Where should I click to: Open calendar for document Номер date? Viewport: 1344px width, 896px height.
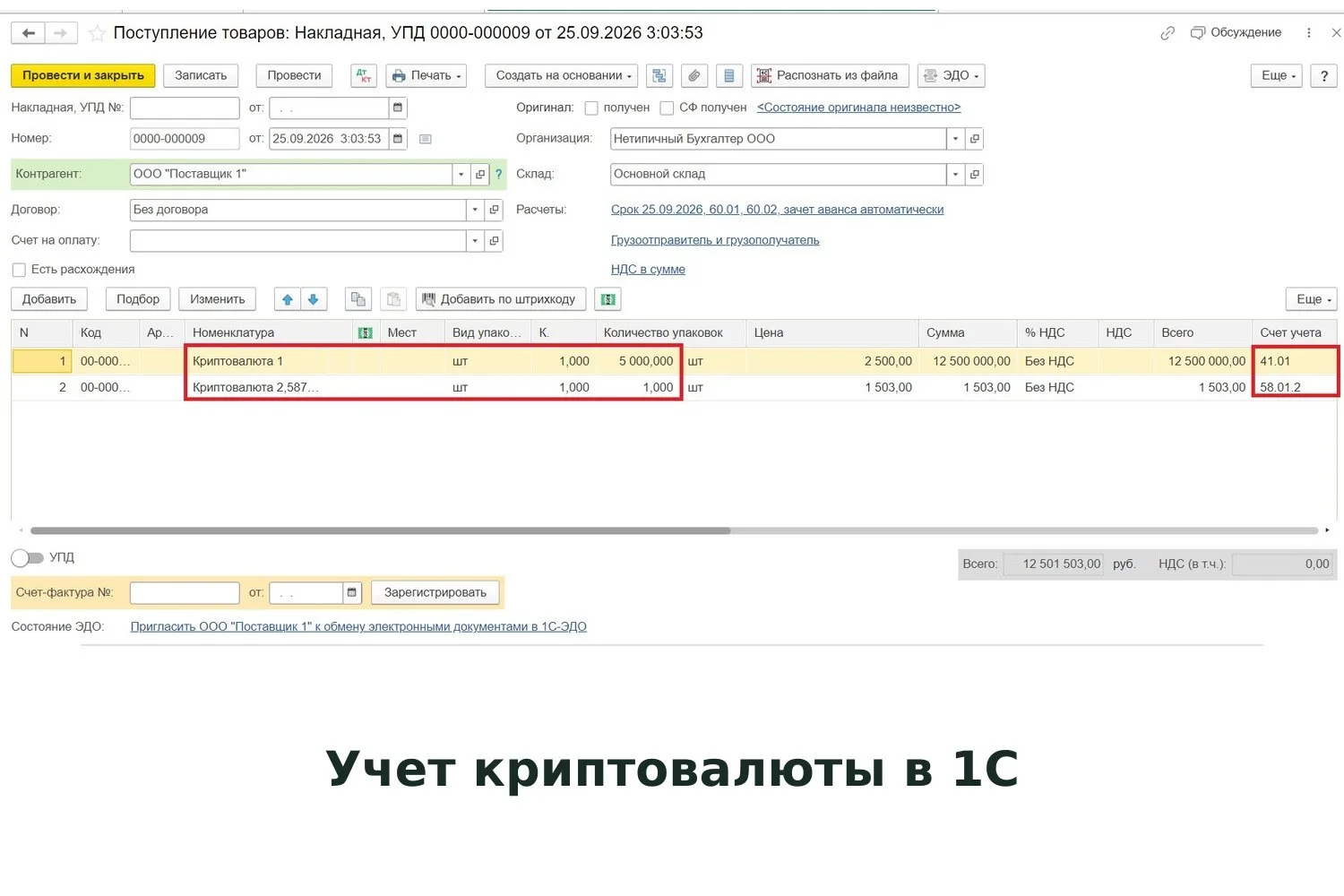[x=398, y=139]
